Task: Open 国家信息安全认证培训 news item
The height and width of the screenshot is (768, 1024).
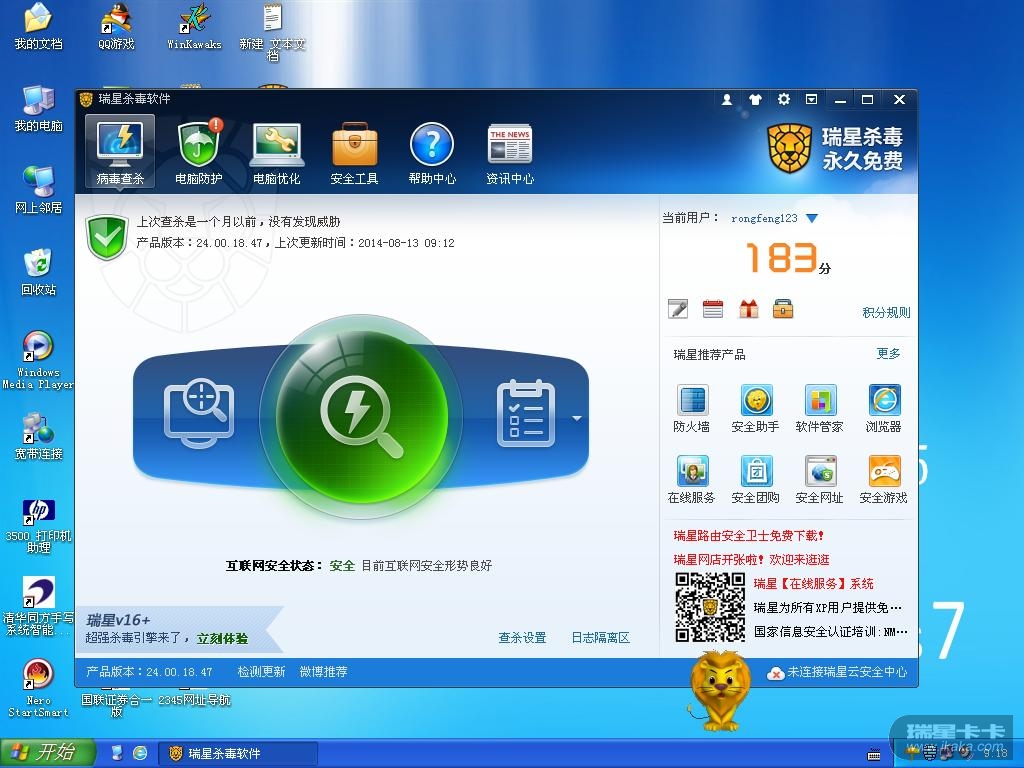Action: tap(830, 632)
